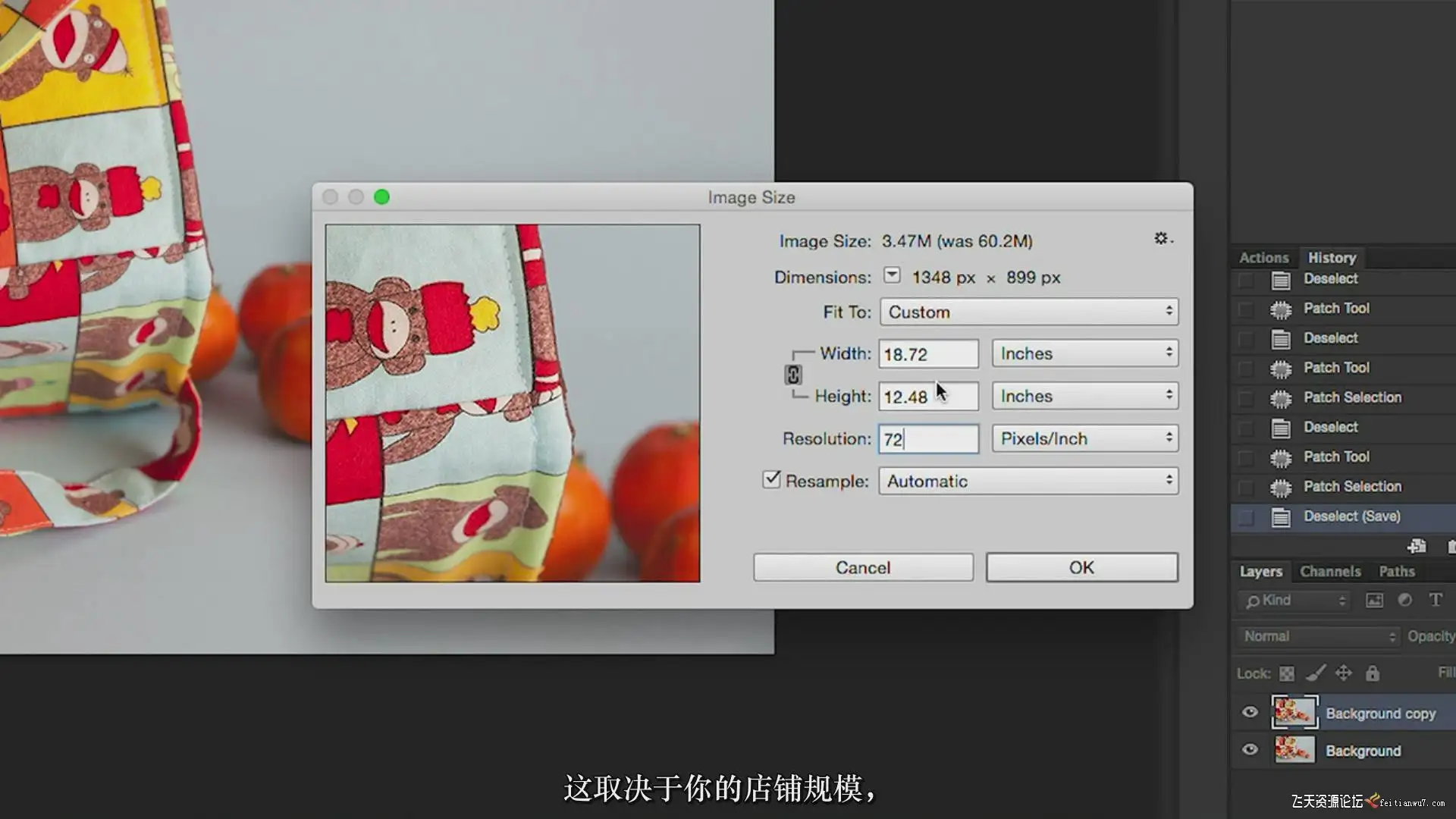Image resolution: width=1456 pixels, height=819 pixels.
Task: Open the Pixels/Inch resolution units dropdown
Action: tap(1084, 438)
